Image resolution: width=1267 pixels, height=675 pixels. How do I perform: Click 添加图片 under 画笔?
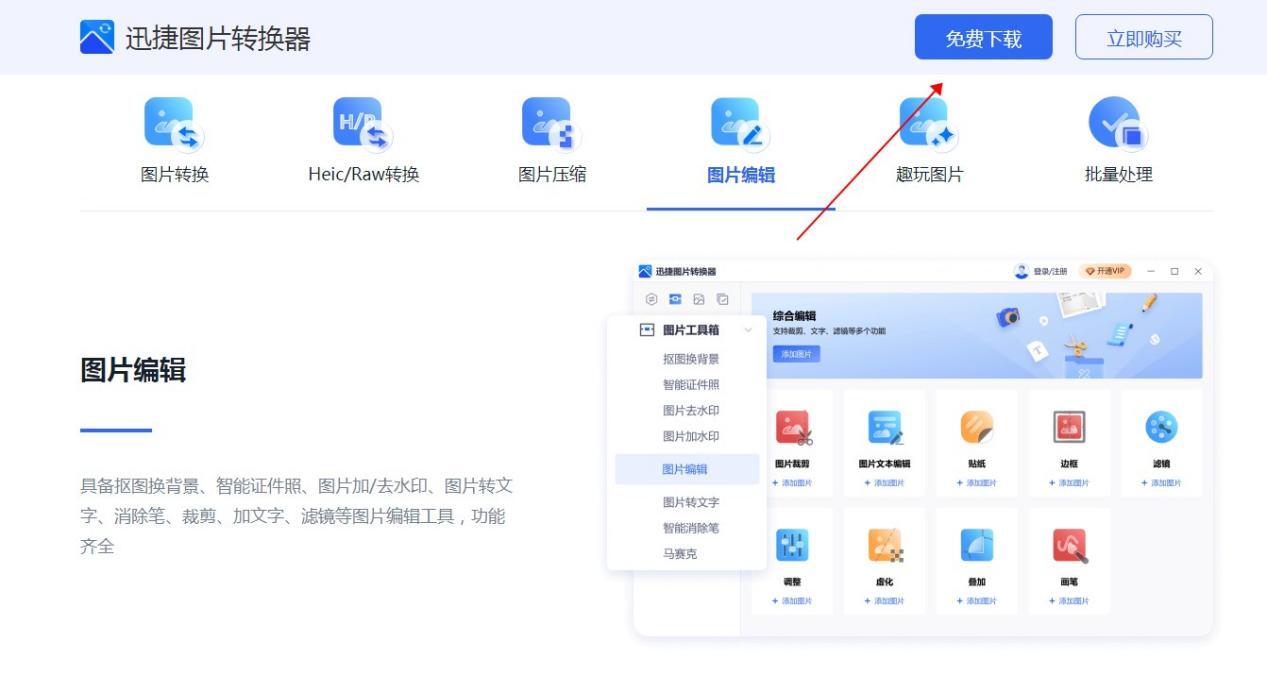click(1069, 601)
